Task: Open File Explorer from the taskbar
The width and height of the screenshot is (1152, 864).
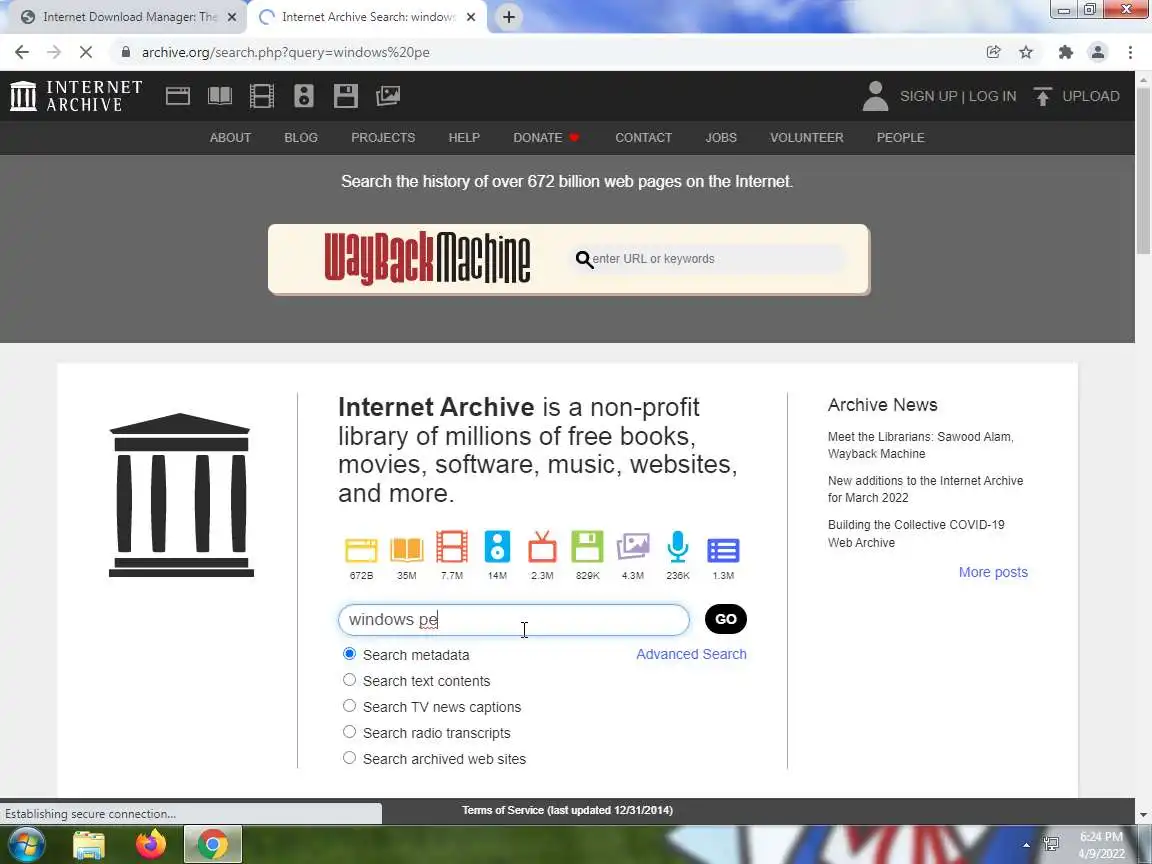Action: pos(89,844)
